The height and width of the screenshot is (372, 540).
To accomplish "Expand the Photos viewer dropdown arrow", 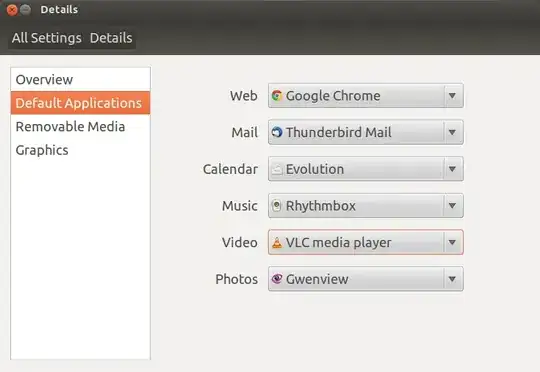I will 453,279.
